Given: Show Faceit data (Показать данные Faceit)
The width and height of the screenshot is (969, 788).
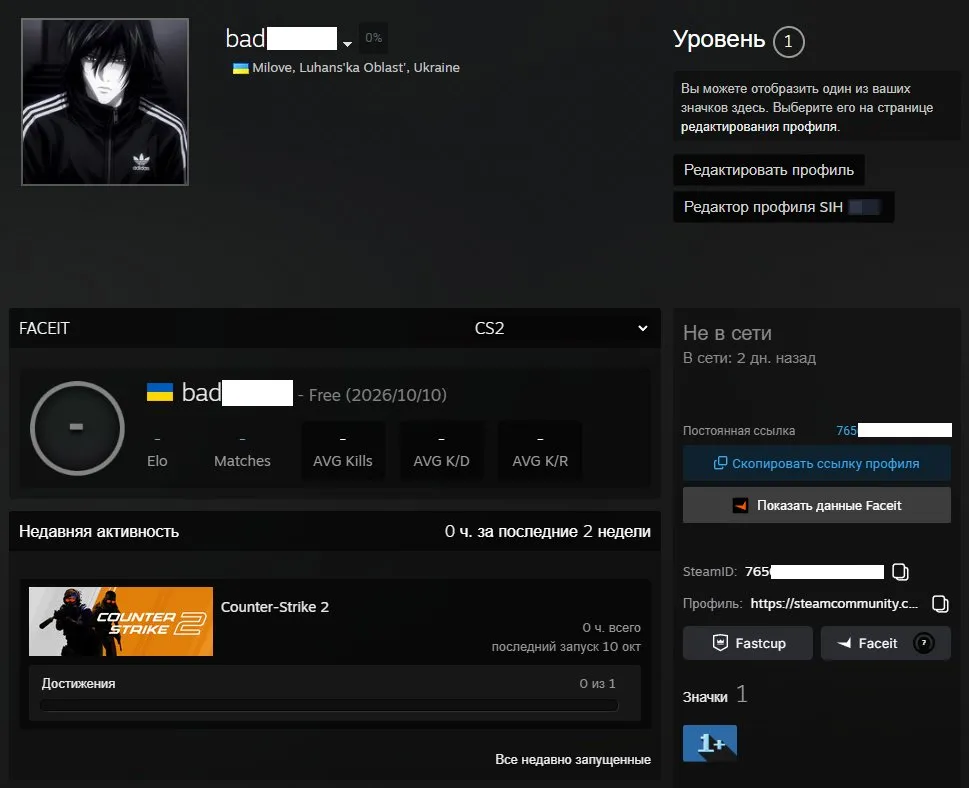Looking at the screenshot, I should [816, 506].
